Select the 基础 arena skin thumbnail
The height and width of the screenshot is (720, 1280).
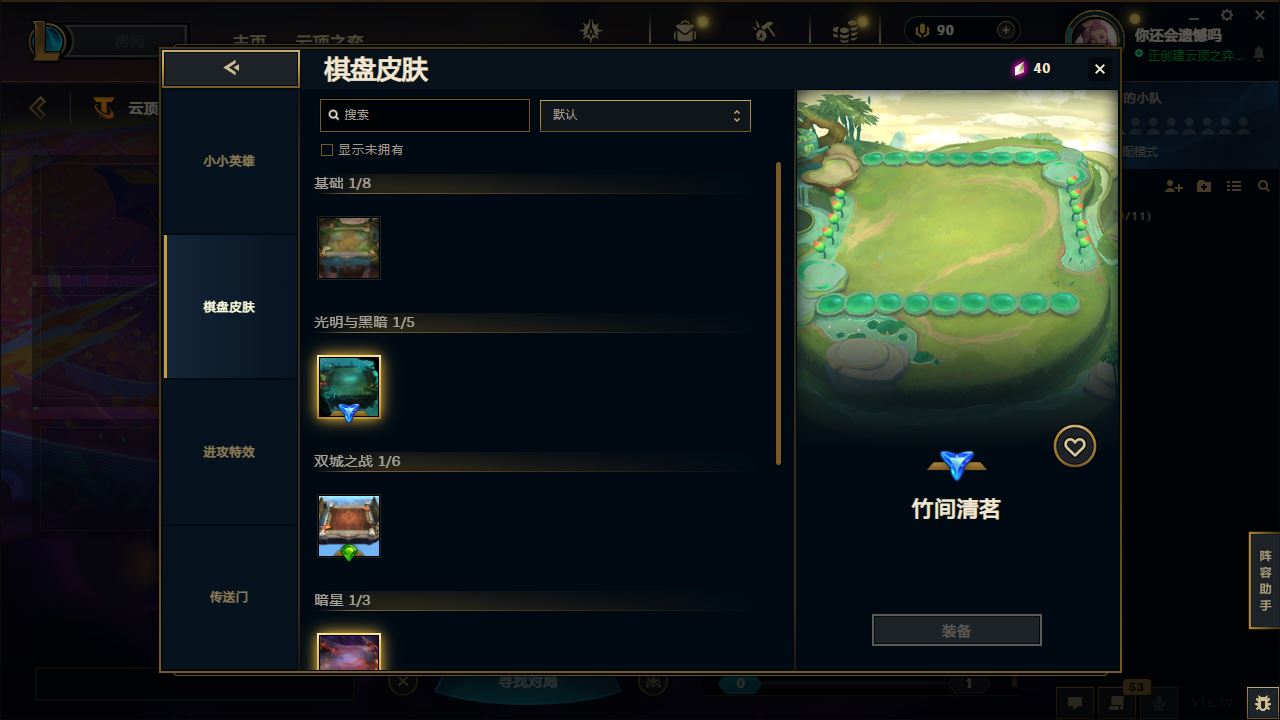click(349, 248)
